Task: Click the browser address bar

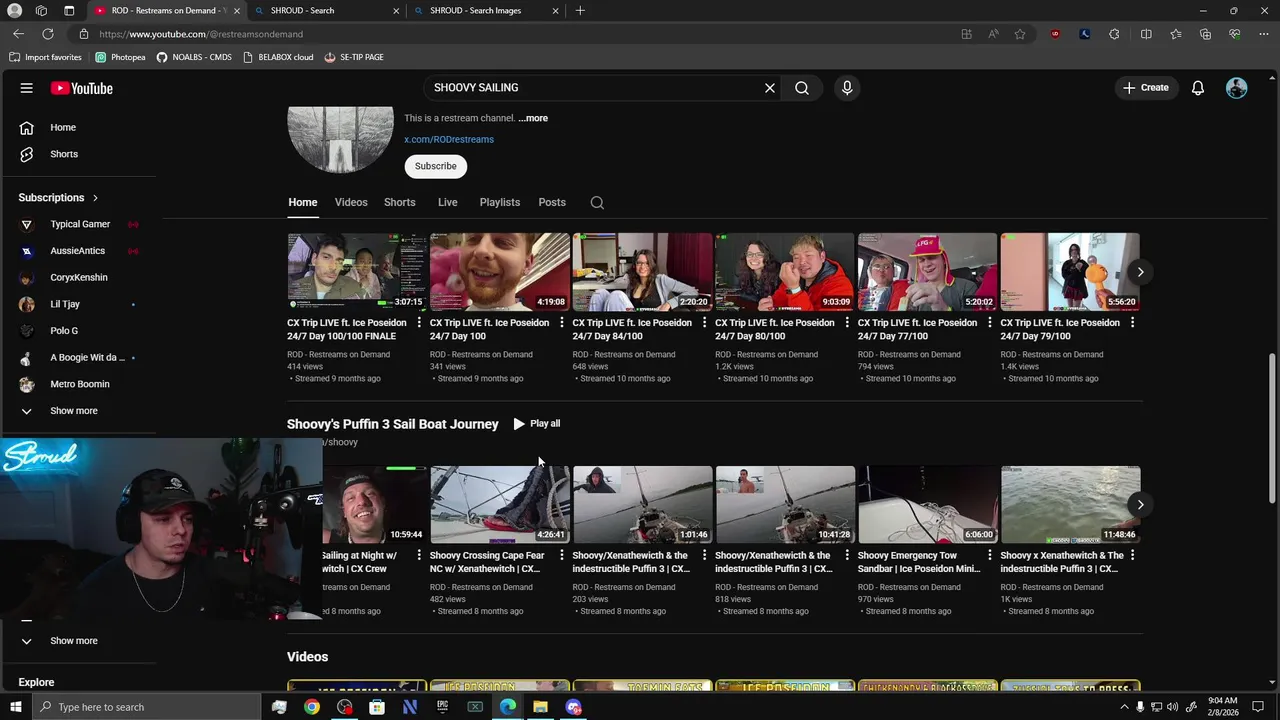Action: pyautogui.click(x=520, y=34)
